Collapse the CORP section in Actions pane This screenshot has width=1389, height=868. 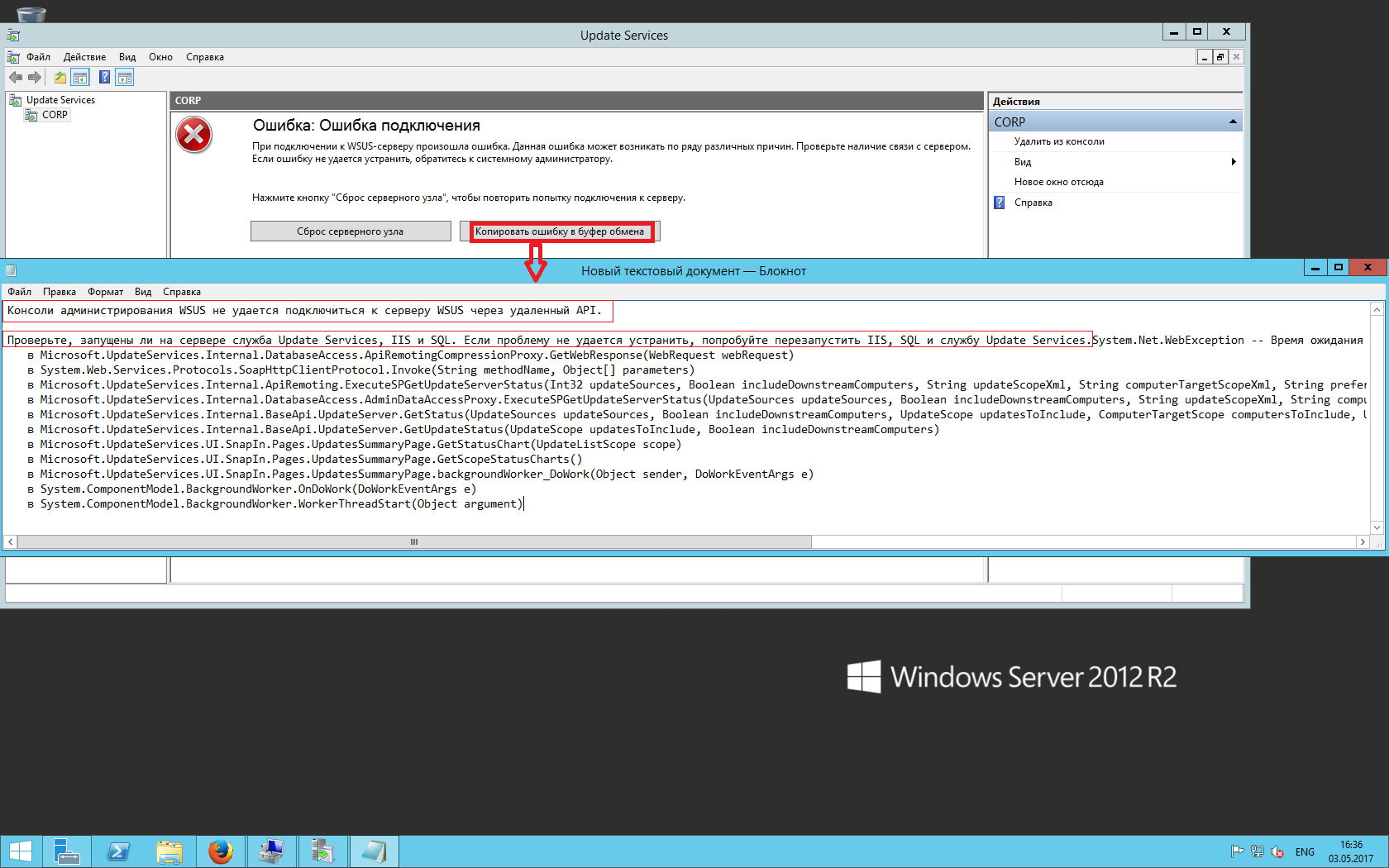coord(1233,122)
